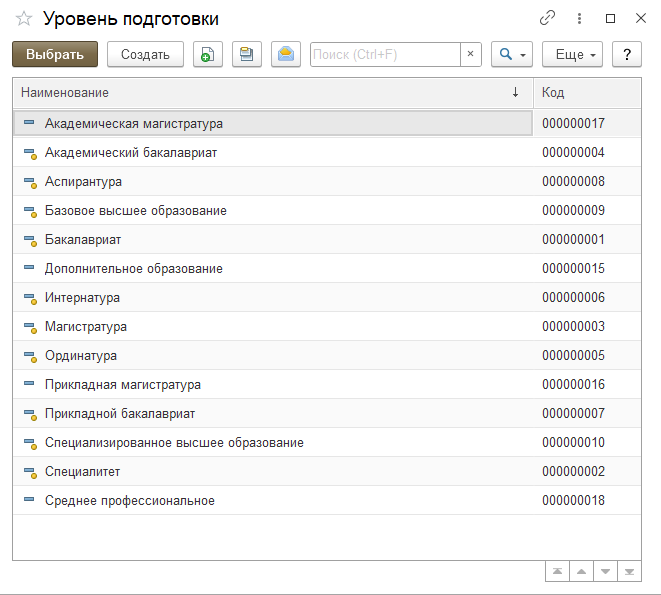Click predefined item icon beside Аспирантура

pyautogui.click(x=30, y=183)
